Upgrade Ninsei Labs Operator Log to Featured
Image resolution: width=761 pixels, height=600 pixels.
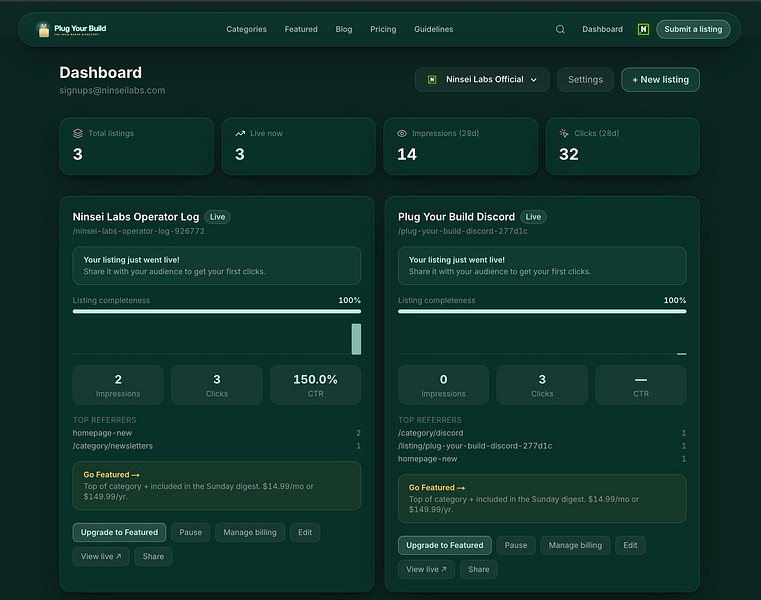[x=119, y=533]
